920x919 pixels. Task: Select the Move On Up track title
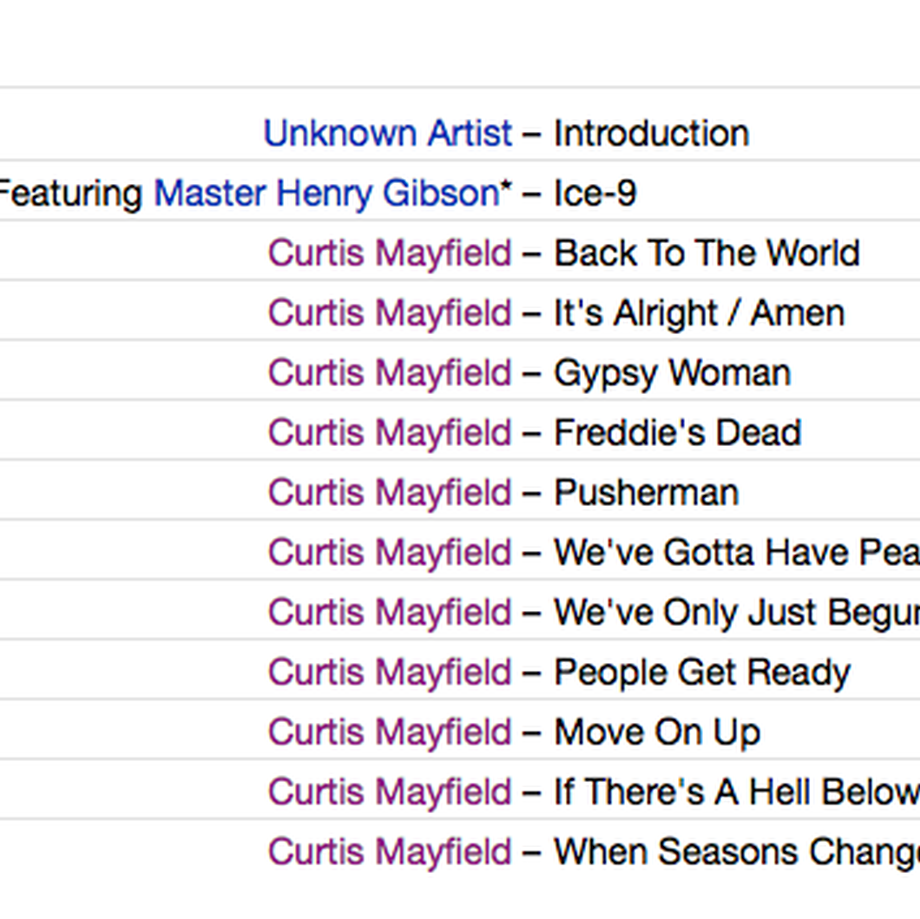[657, 733]
